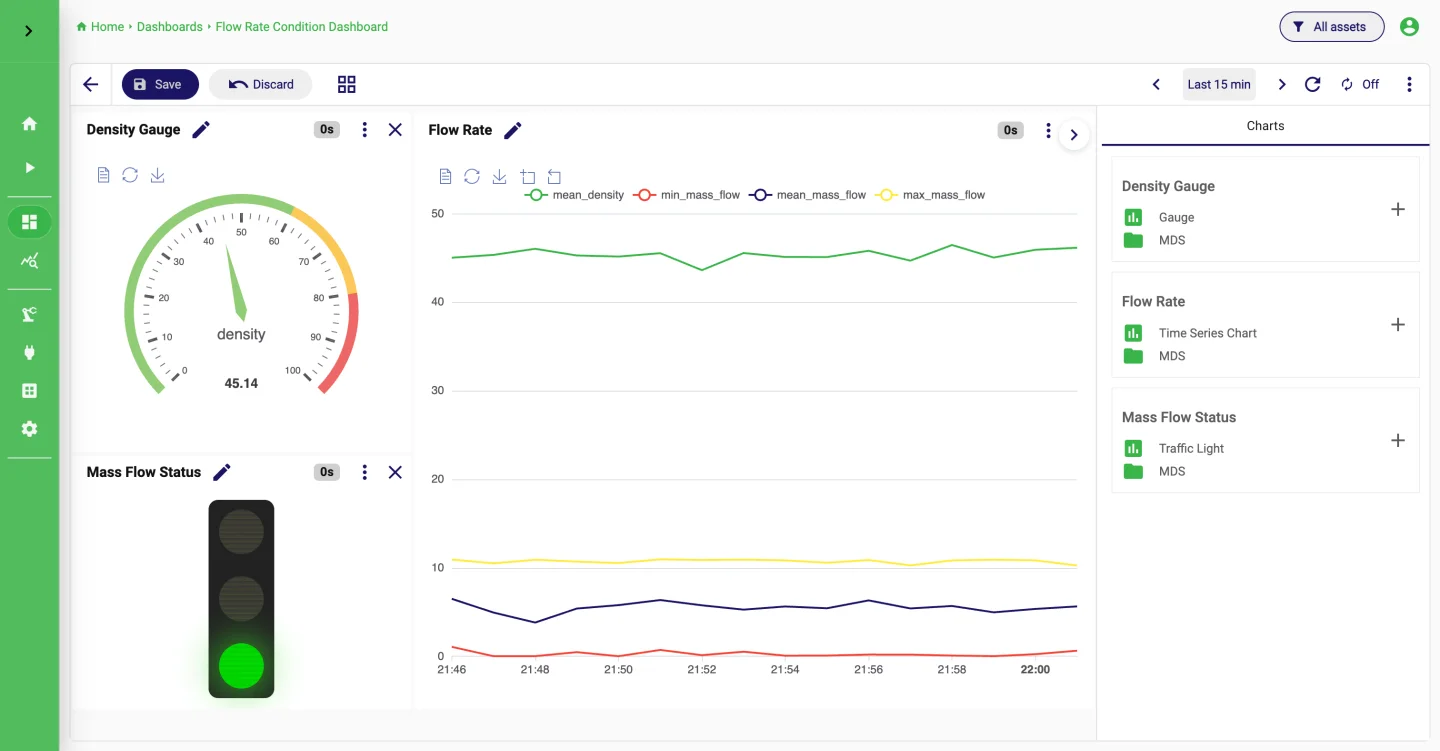Download the Density Gauge chart image

click(x=157, y=175)
